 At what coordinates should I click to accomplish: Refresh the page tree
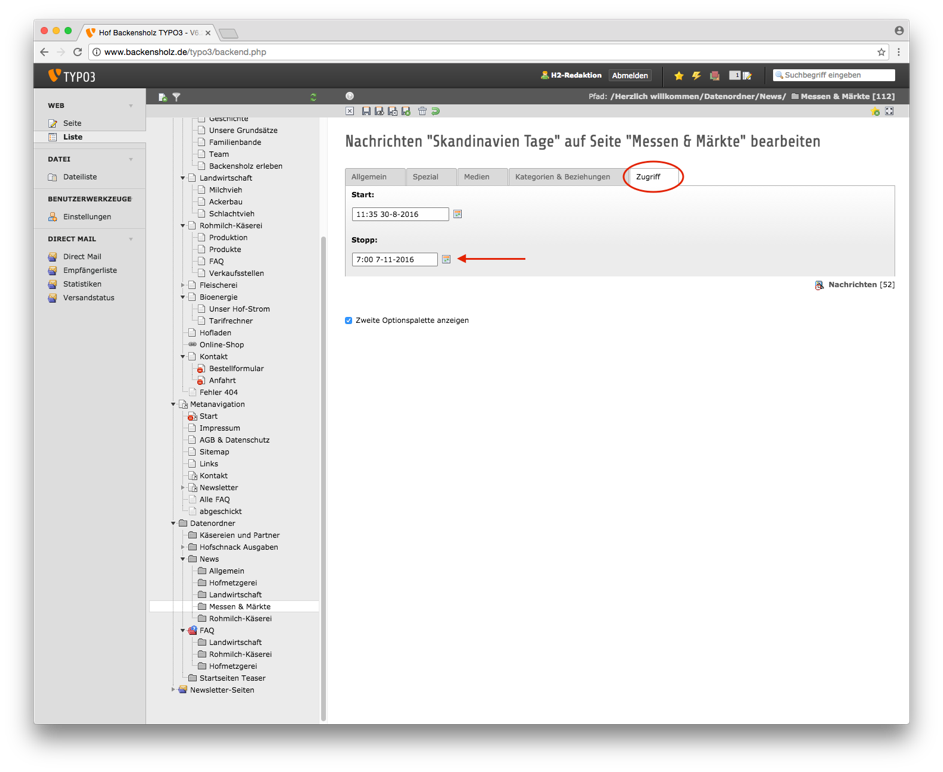coord(313,97)
